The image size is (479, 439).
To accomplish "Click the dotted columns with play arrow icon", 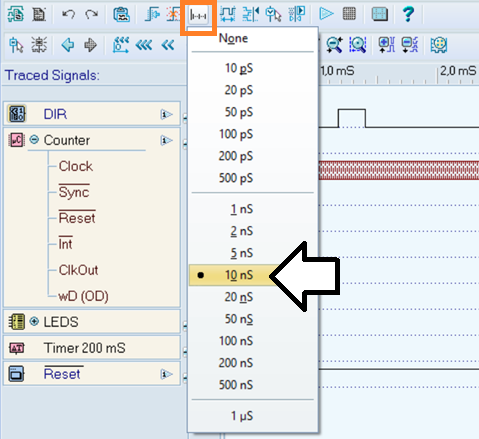I will pos(297,14).
